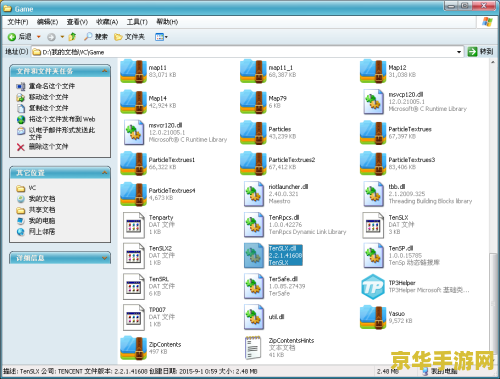Viewport: 500px width, 379px height.
Task: Select the msvcr120.dll file icon
Action: pos(134,132)
